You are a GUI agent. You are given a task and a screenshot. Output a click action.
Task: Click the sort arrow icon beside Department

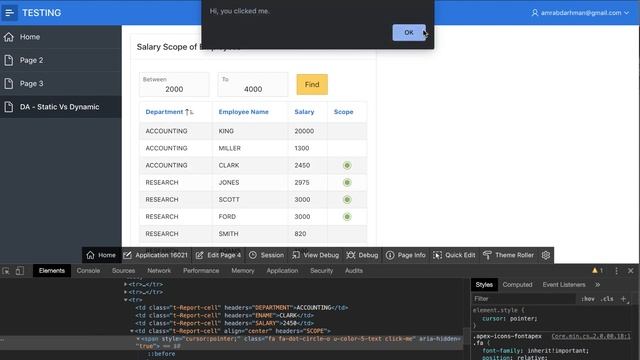coord(189,112)
